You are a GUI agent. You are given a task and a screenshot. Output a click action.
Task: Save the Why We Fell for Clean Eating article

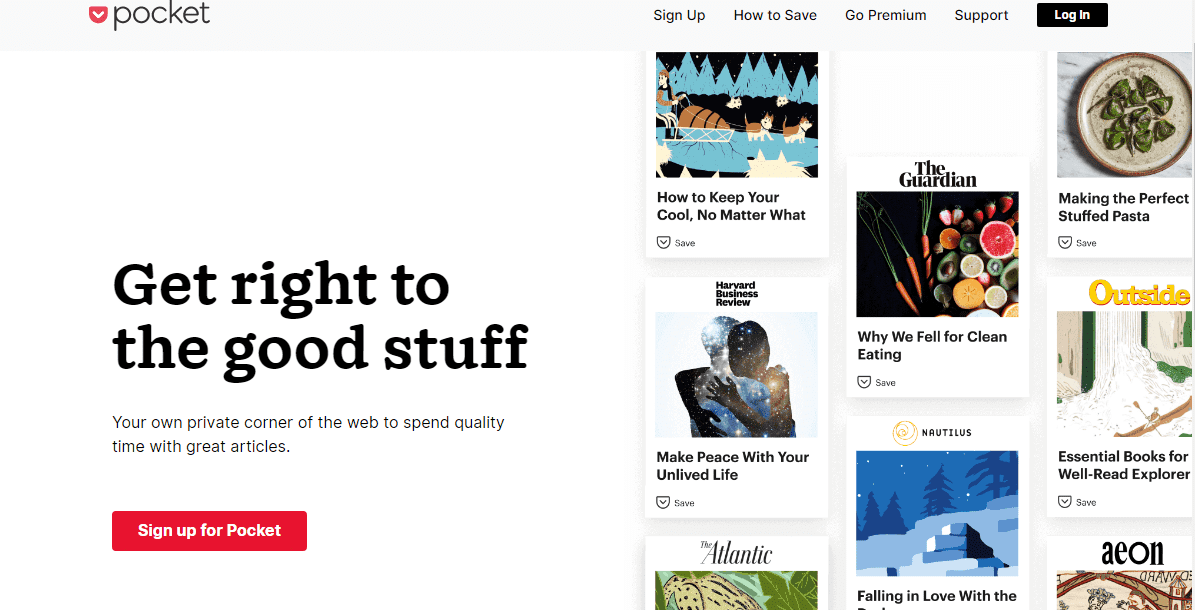pyautogui.click(x=876, y=382)
